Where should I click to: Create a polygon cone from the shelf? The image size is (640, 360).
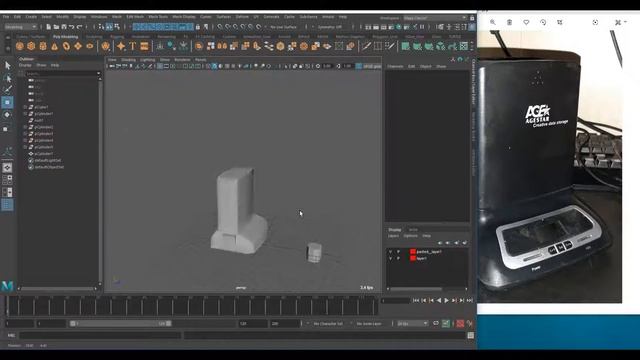(x=54, y=47)
